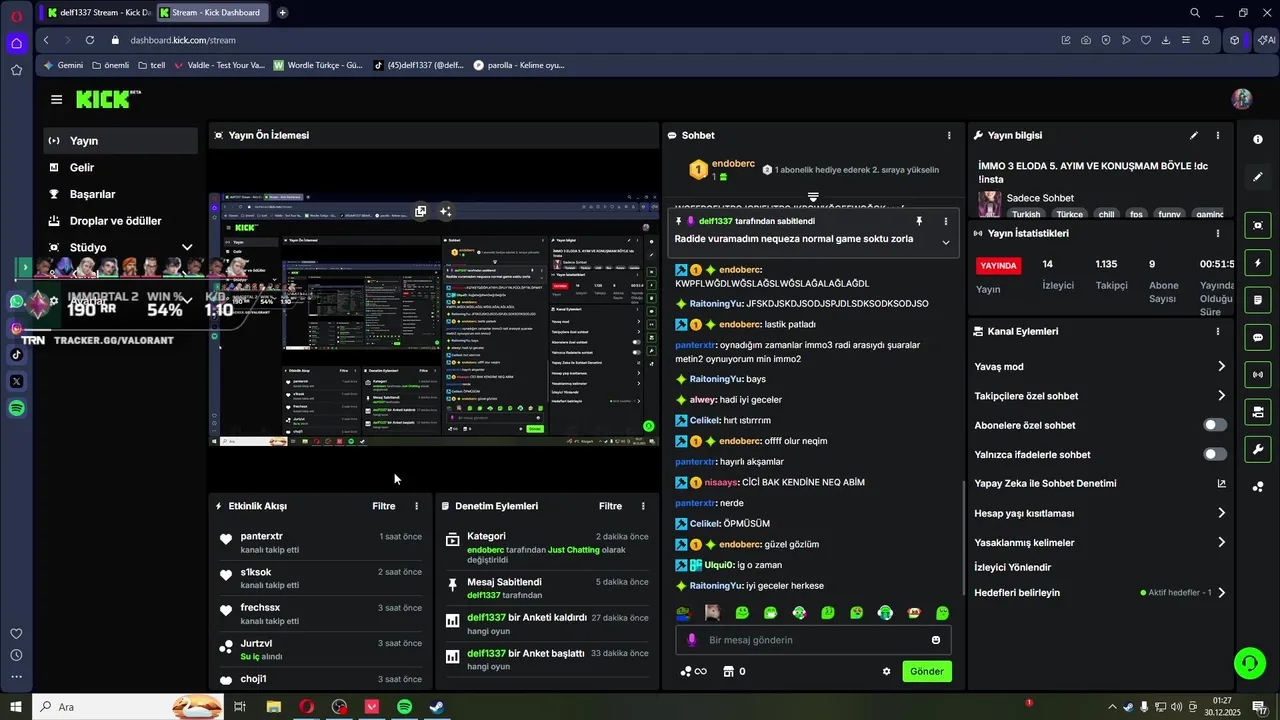
Task: Click the pinned message pin icon
Action: (919, 221)
